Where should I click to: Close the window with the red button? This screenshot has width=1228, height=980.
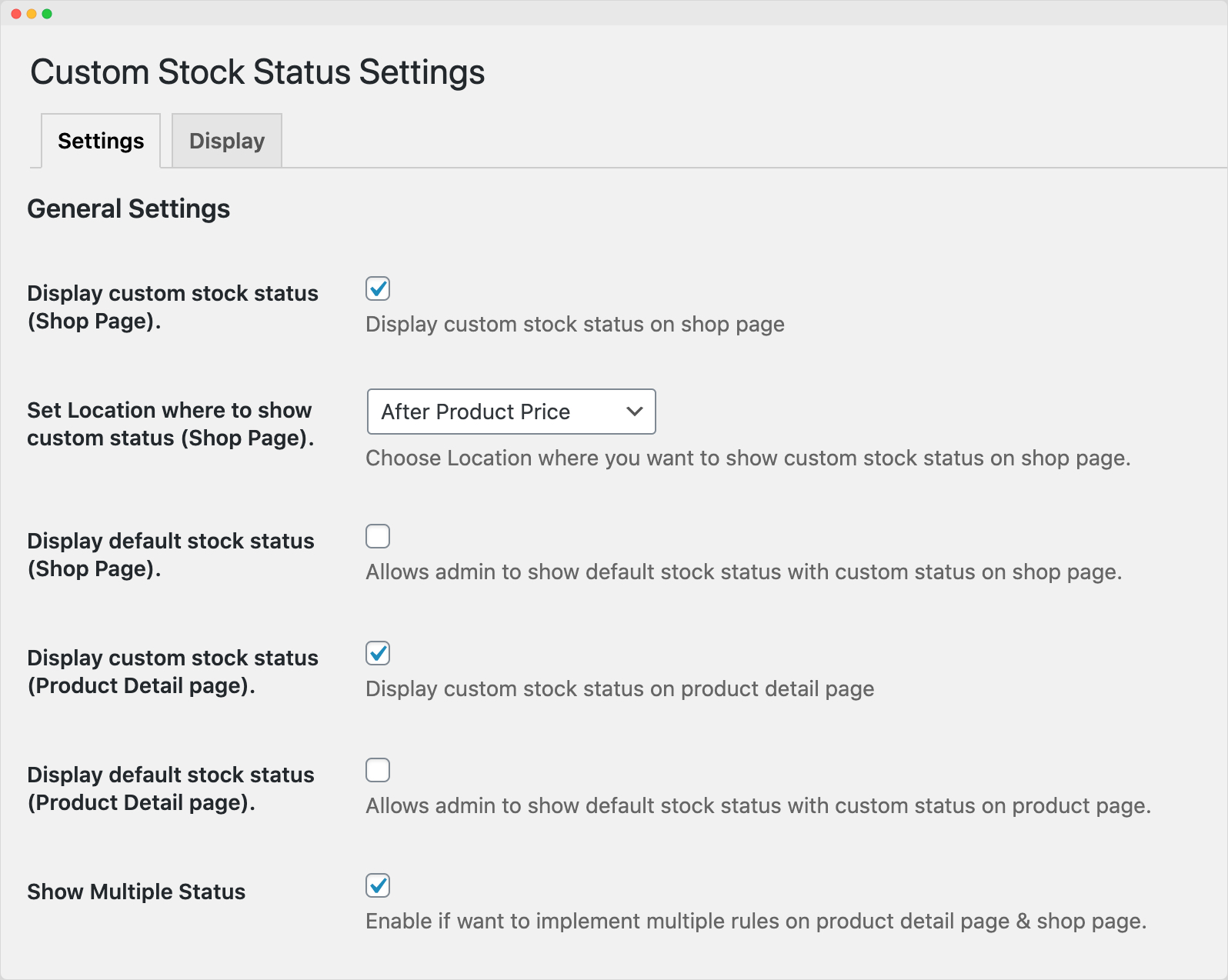(16, 14)
